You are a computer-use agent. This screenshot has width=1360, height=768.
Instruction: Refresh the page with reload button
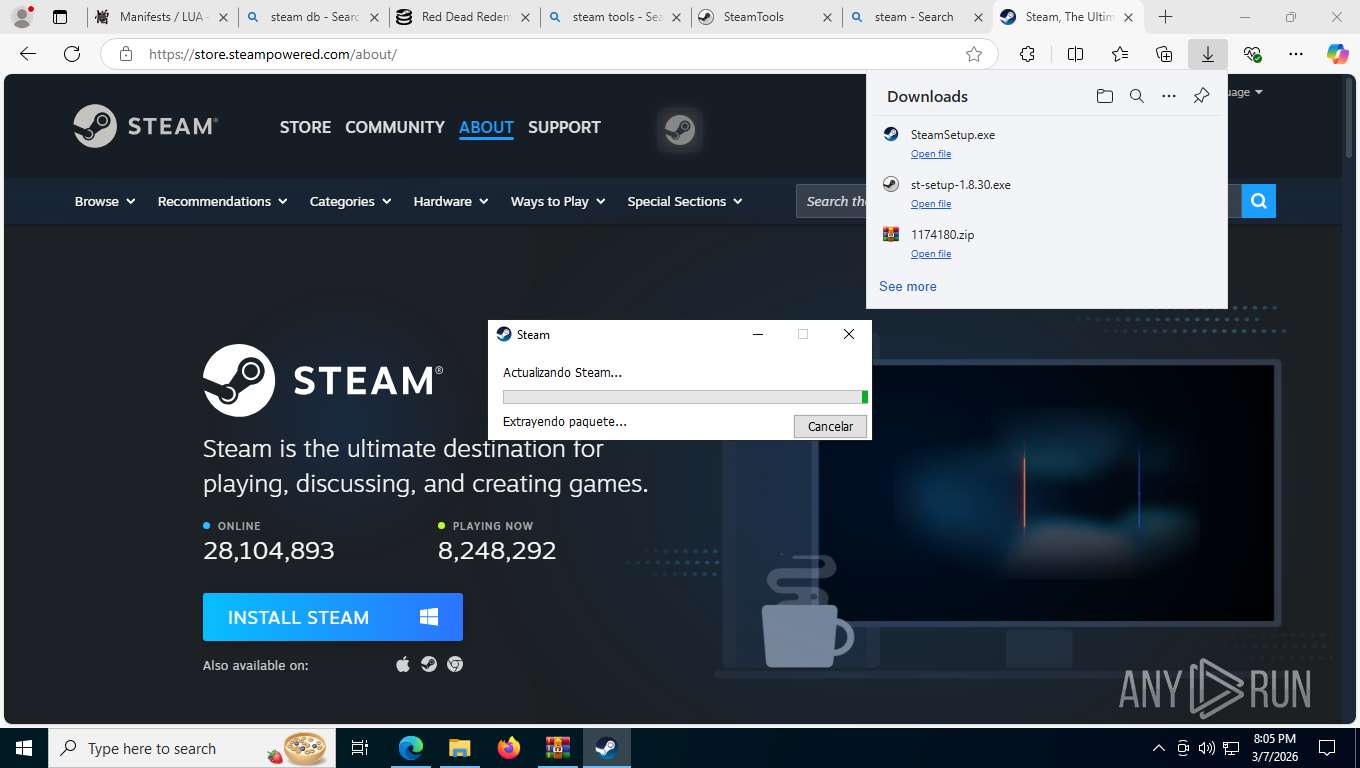71,54
